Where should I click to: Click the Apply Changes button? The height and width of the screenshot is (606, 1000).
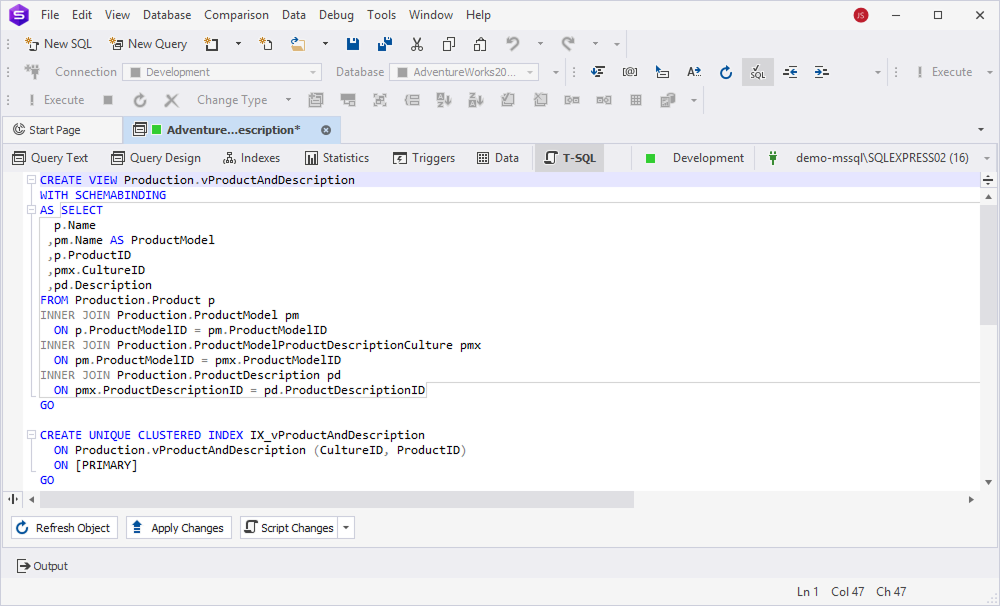[179, 528]
